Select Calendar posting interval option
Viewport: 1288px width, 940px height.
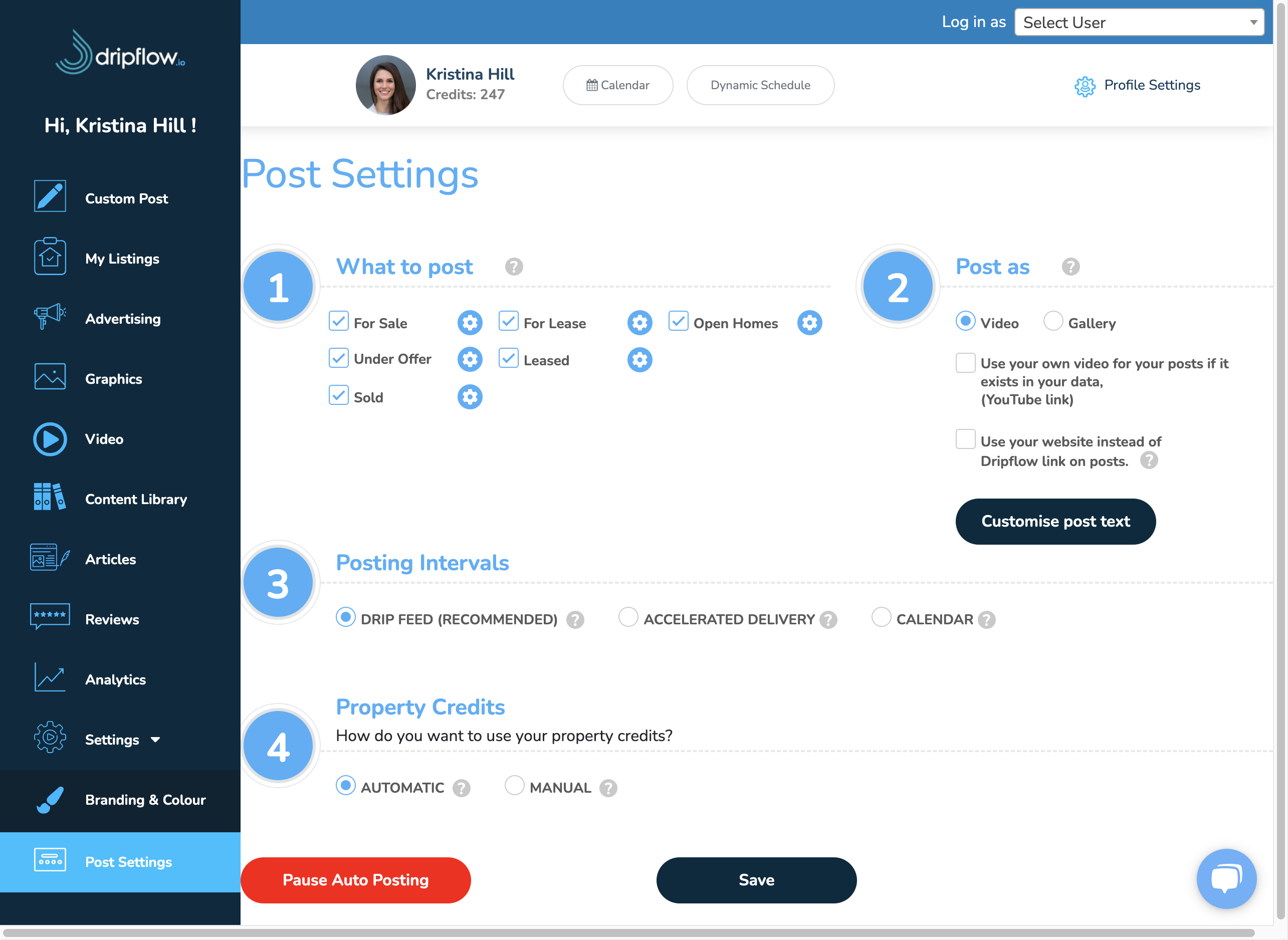pos(881,617)
